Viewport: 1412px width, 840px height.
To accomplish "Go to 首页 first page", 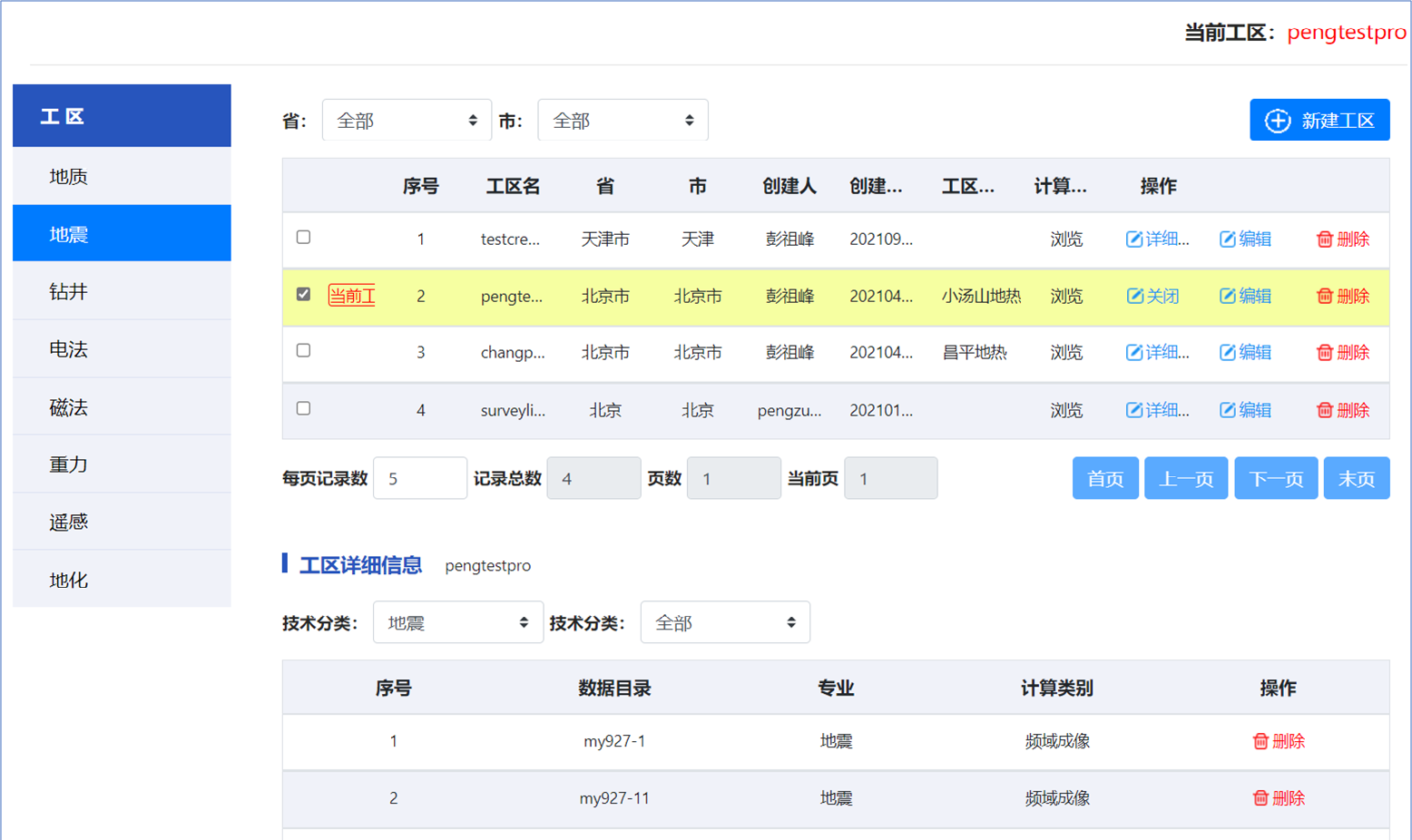I will click(1105, 478).
